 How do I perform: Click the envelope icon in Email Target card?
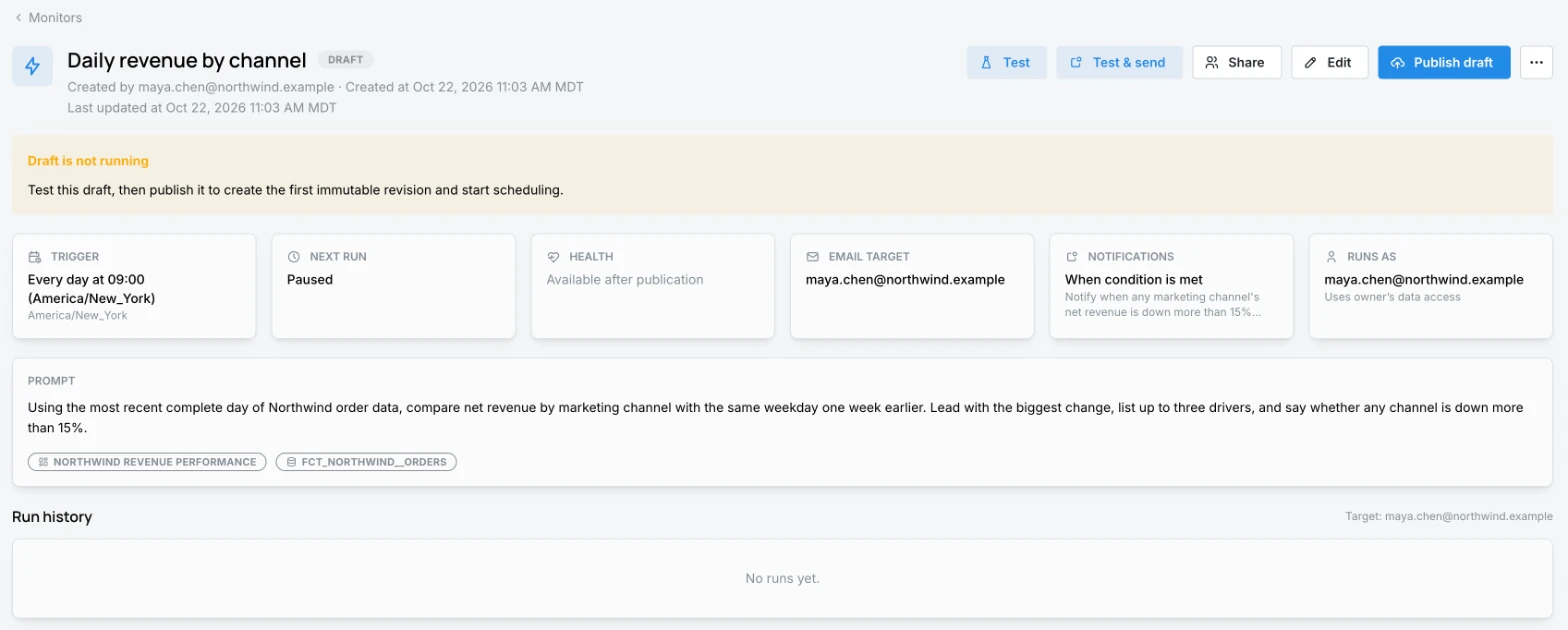812,257
